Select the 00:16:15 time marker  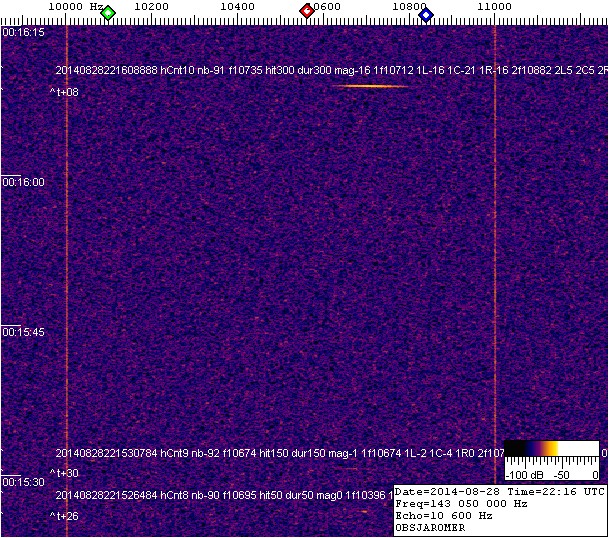click(24, 32)
